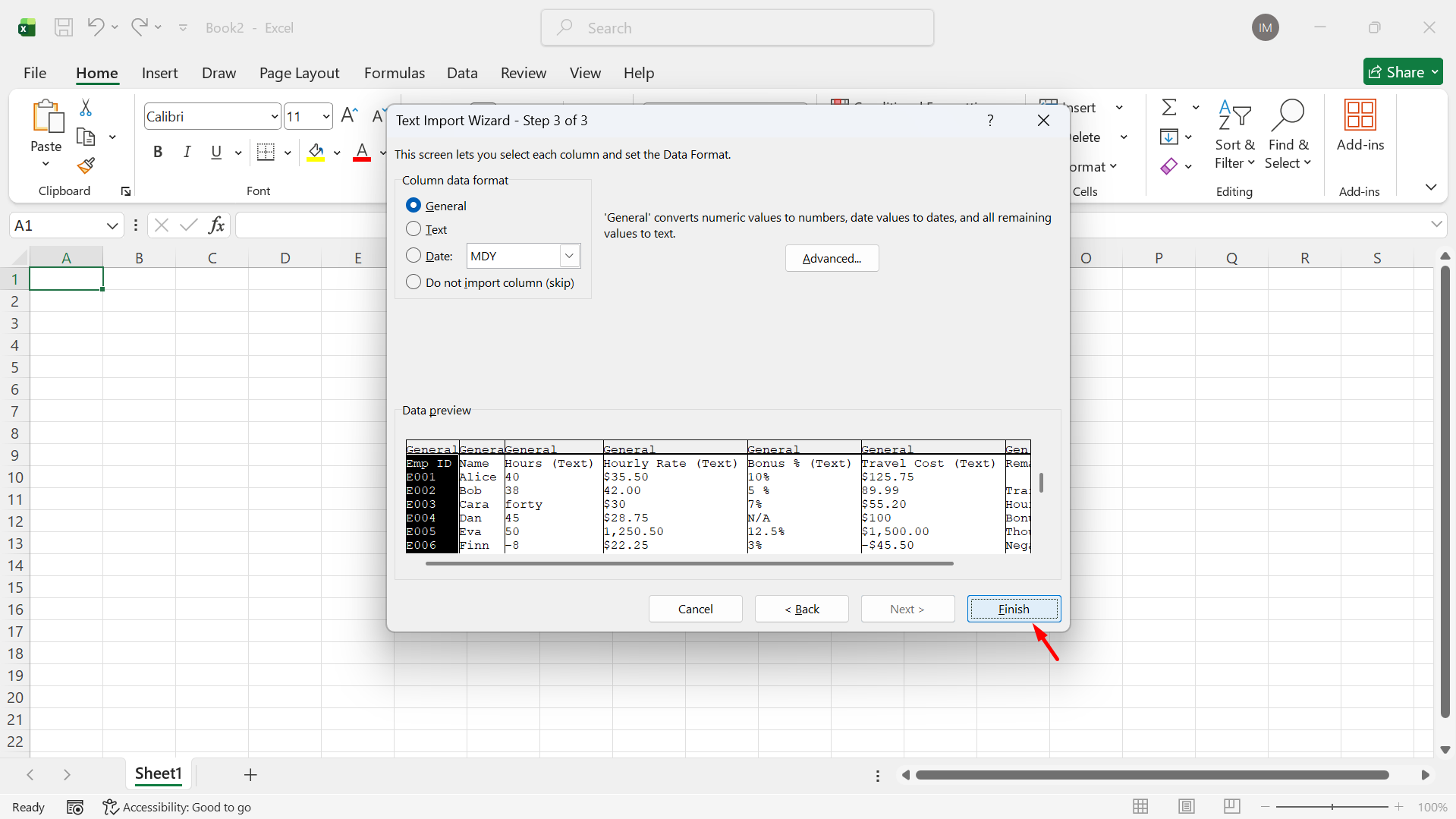The width and height of the screenshot is (1456, 819).
Task: Collapse the ribbon with chevron
Action: [x=1431, y=187]
